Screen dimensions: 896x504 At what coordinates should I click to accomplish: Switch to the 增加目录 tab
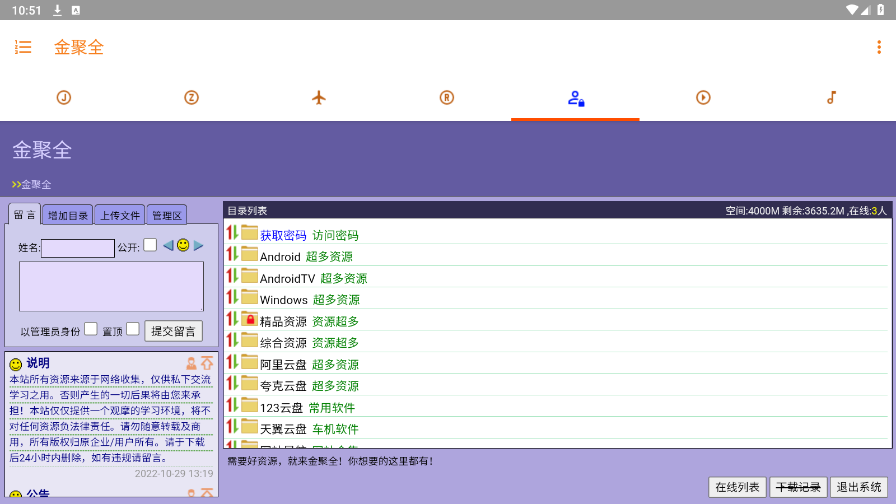68,215
